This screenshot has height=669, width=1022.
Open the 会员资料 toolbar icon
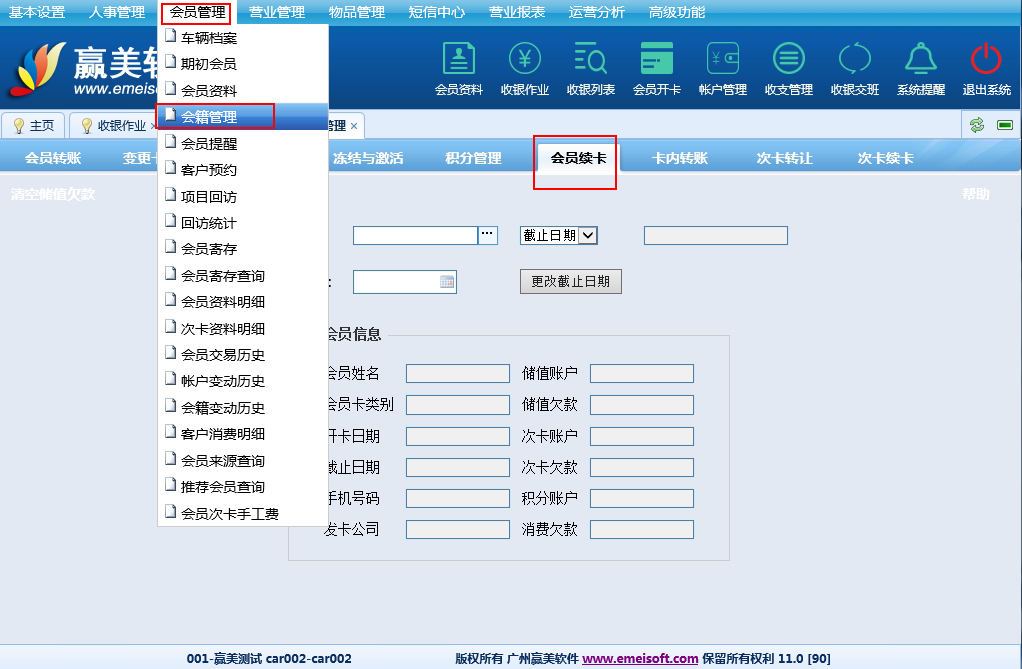459,62
